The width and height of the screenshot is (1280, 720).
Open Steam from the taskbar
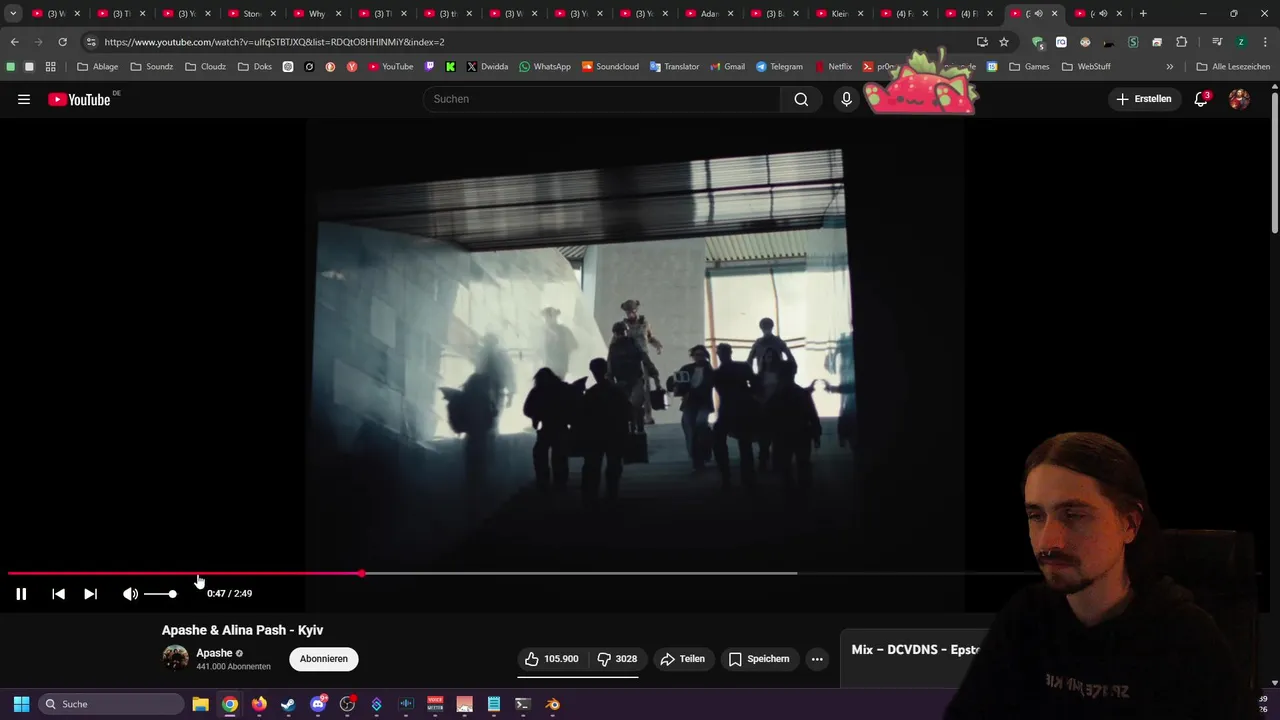pyautogui.click(x=288, y=704)
